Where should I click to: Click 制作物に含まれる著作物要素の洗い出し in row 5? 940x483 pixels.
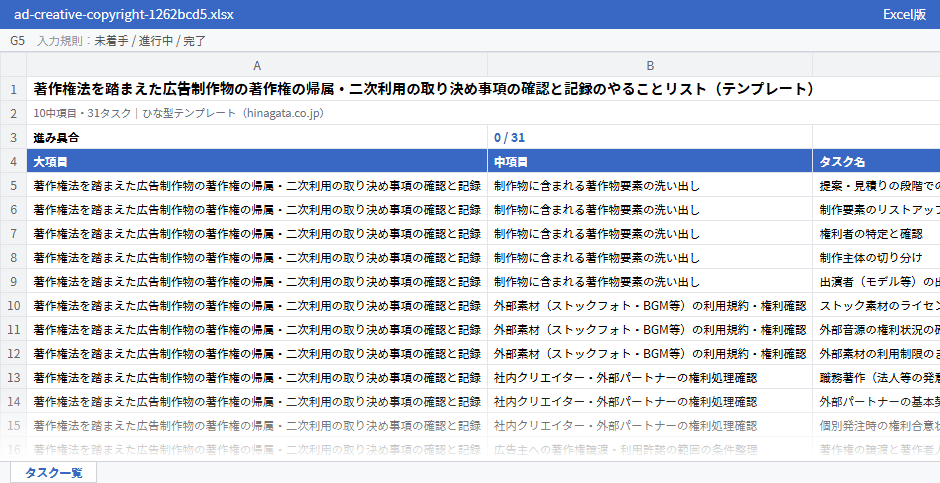(x=650, y=185)
